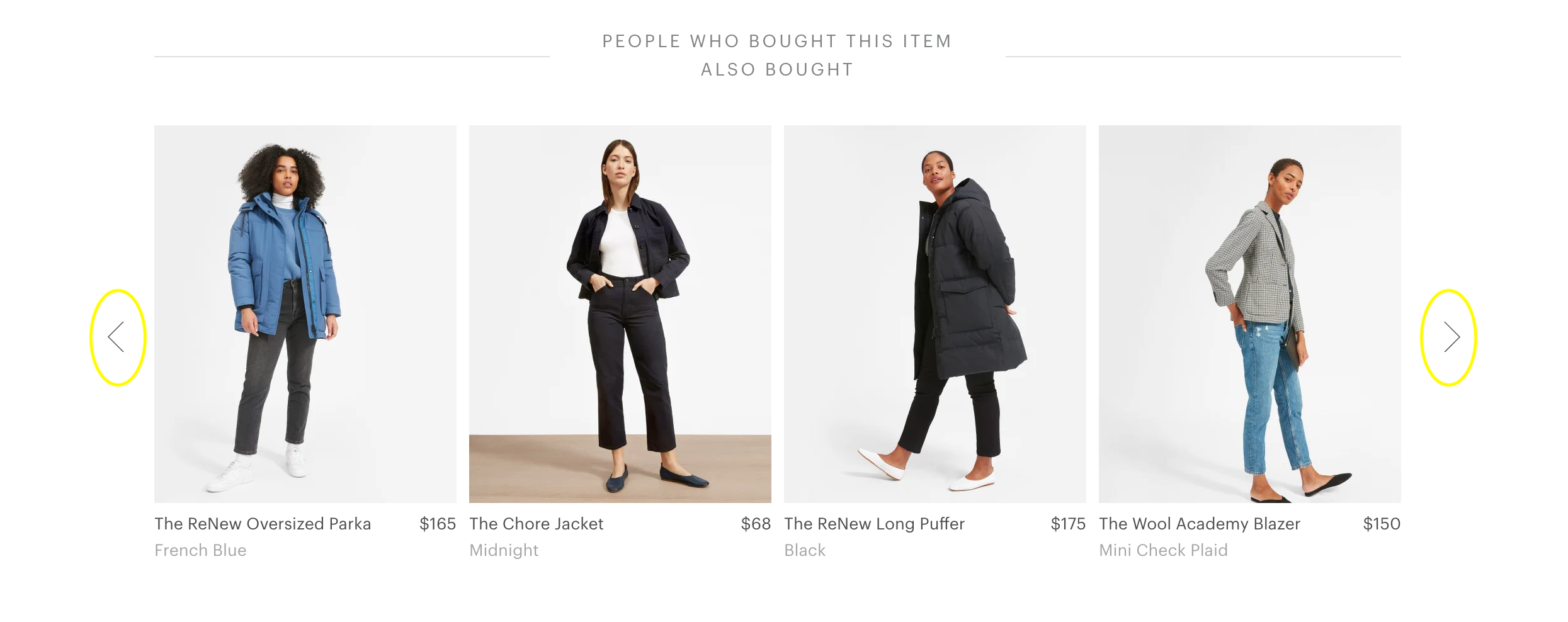Click the Mini Check Plaid label
This screenshot has height=622, width=1568.
pos(1163,550)
